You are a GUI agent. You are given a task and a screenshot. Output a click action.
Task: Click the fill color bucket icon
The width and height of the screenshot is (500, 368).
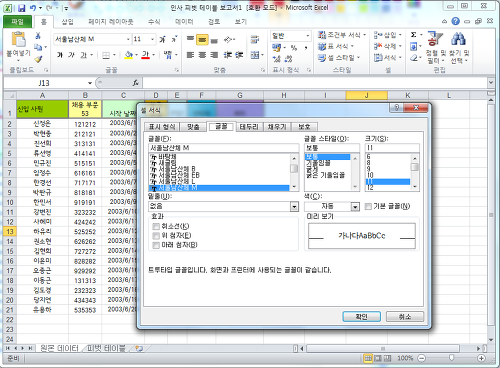(129, 55)
